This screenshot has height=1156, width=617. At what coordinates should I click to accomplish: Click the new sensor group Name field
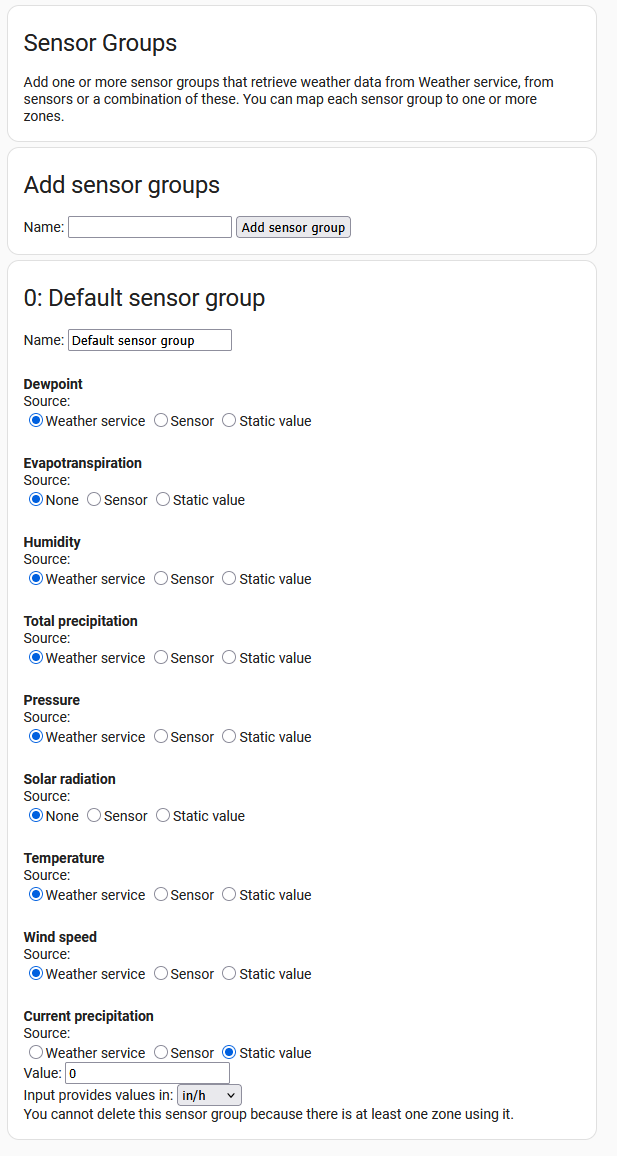[150, 227]
